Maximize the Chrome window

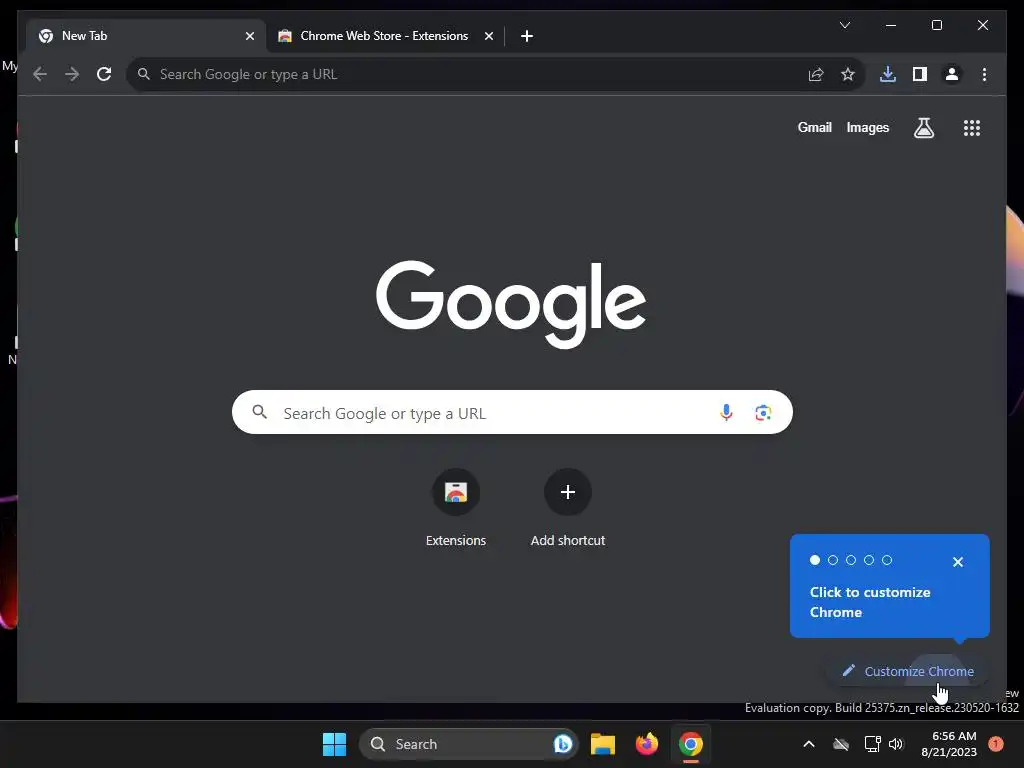[936, 25]
